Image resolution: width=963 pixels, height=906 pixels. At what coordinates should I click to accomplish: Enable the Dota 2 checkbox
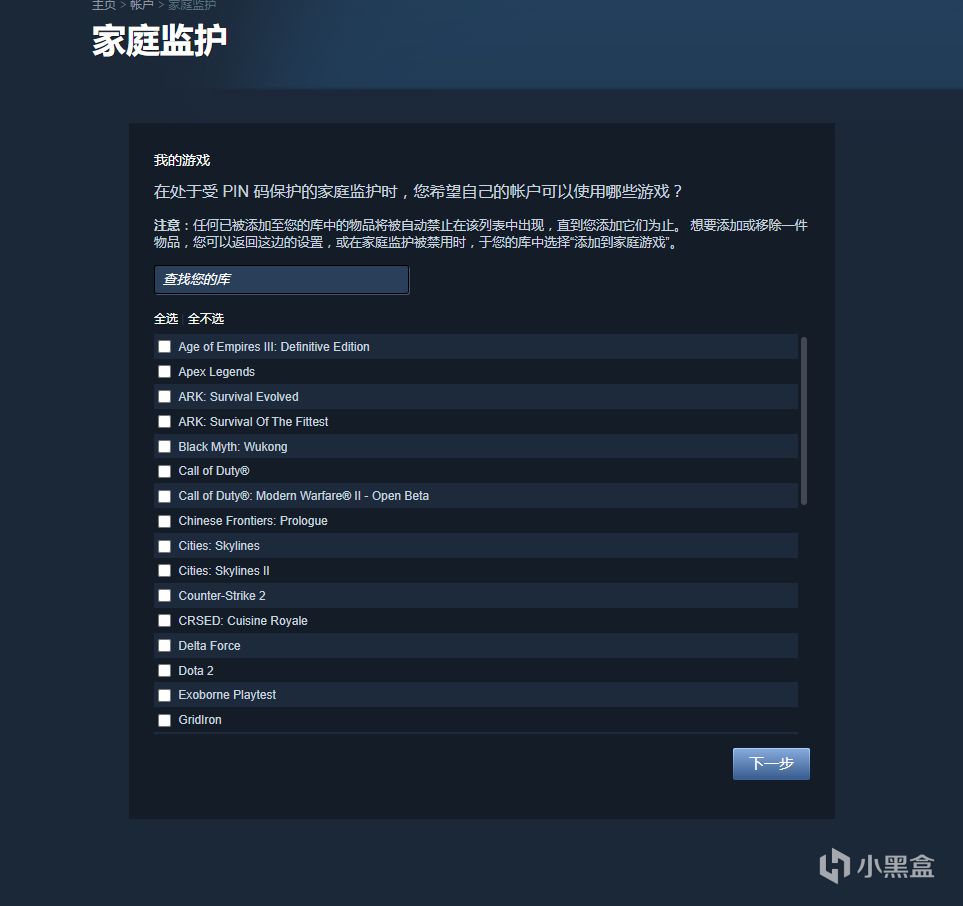coord(164,670)
